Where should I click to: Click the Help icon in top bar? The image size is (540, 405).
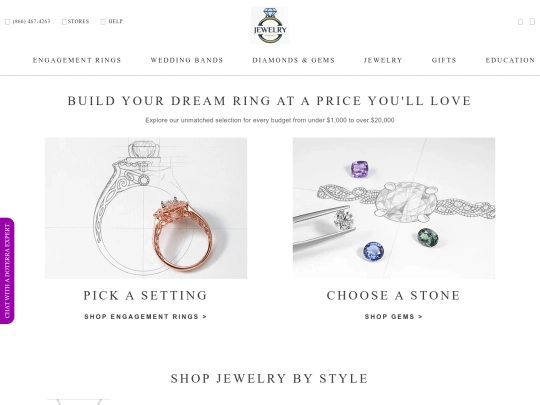tap(103, 22)
